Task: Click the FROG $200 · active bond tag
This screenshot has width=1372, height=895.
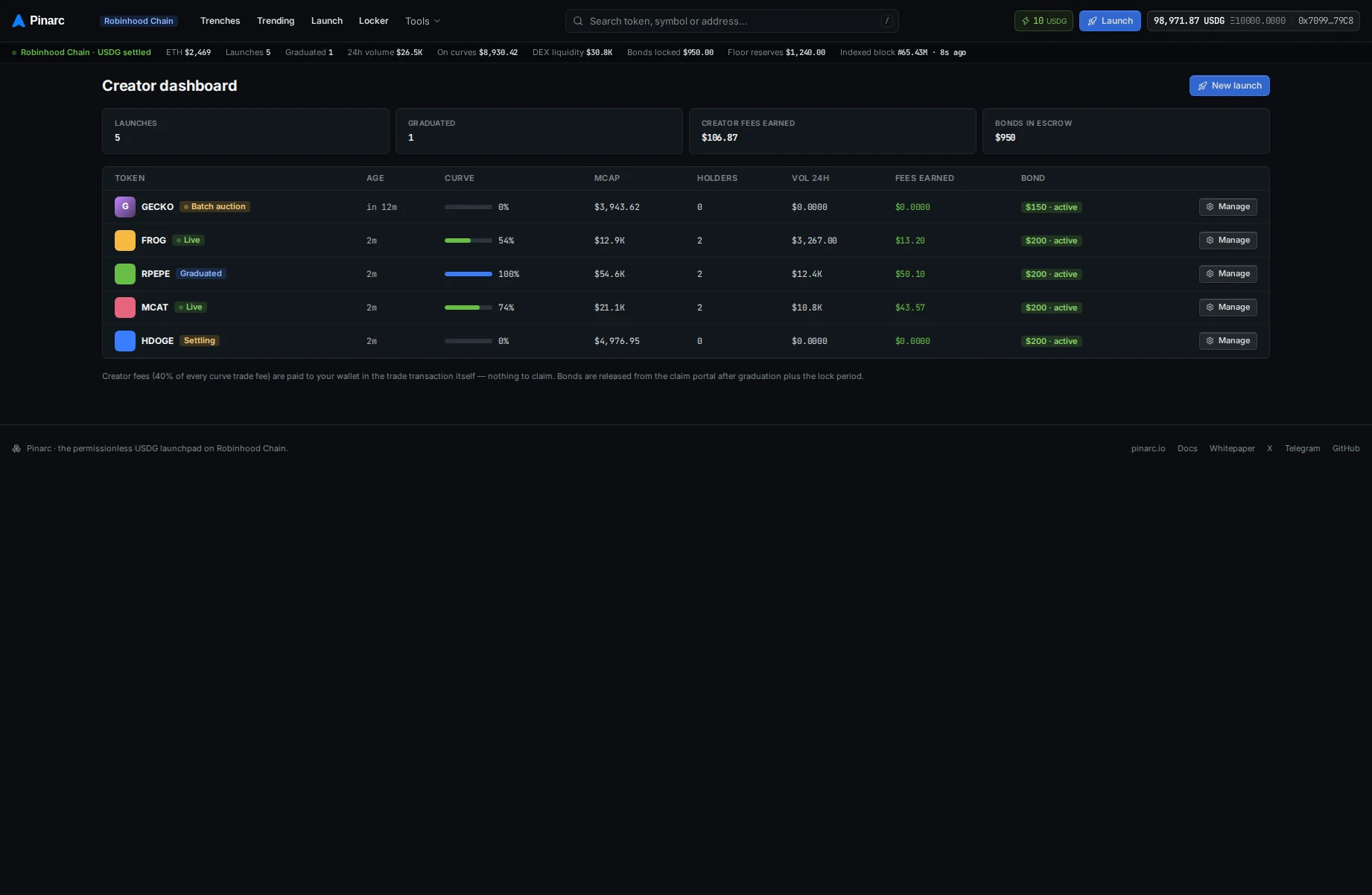Action: click(1052, 241)
